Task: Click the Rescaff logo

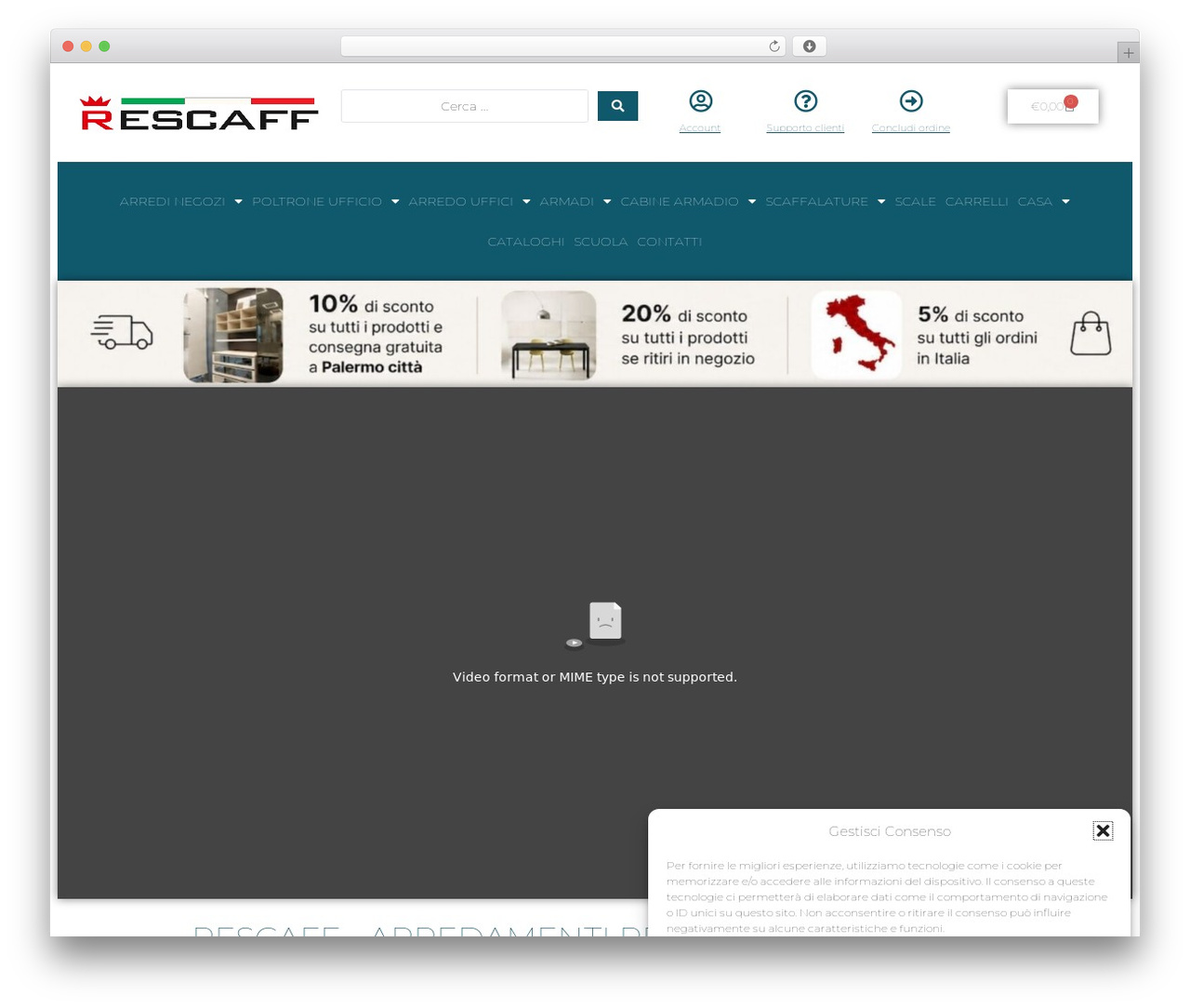Action: [199, 113]
